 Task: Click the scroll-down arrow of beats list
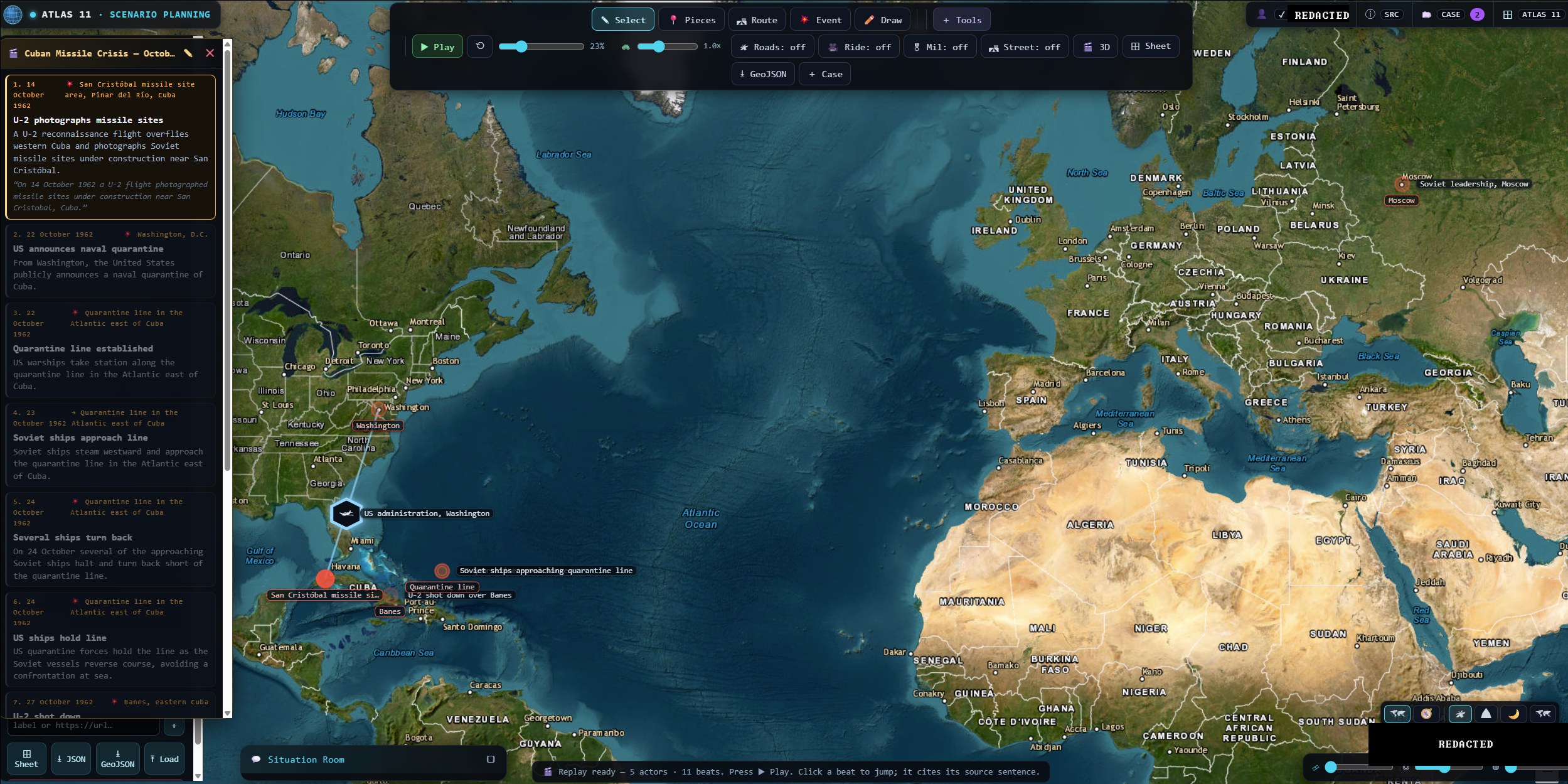click(228, 714)
